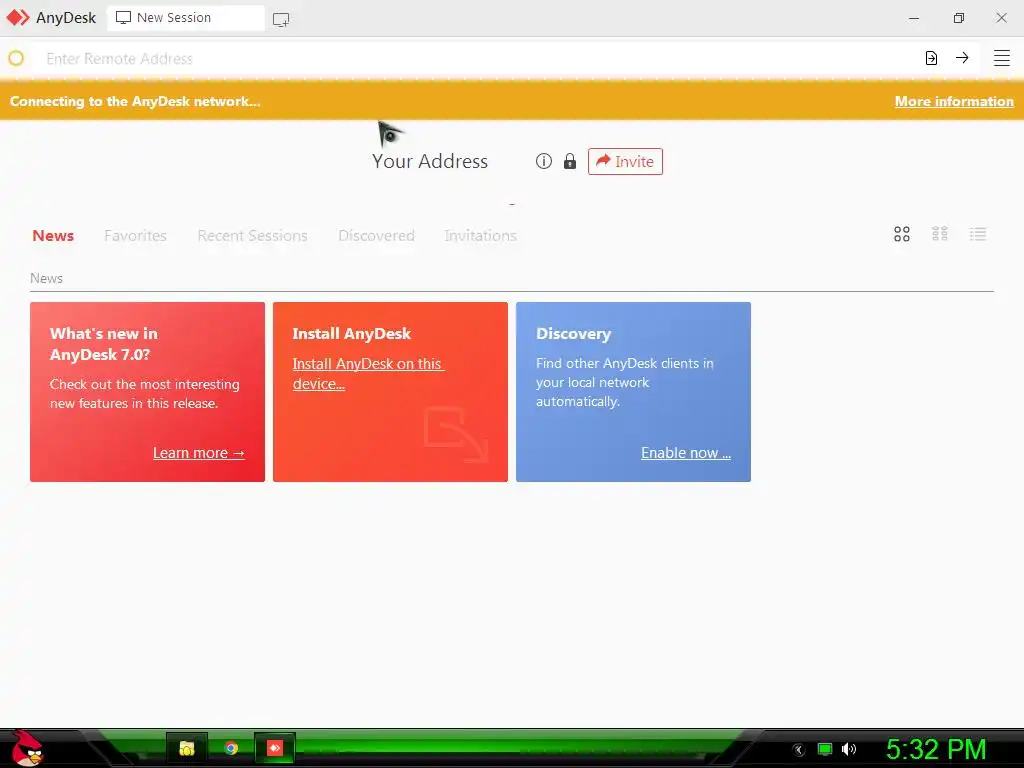Open the Discovered tab

point(376,235)
